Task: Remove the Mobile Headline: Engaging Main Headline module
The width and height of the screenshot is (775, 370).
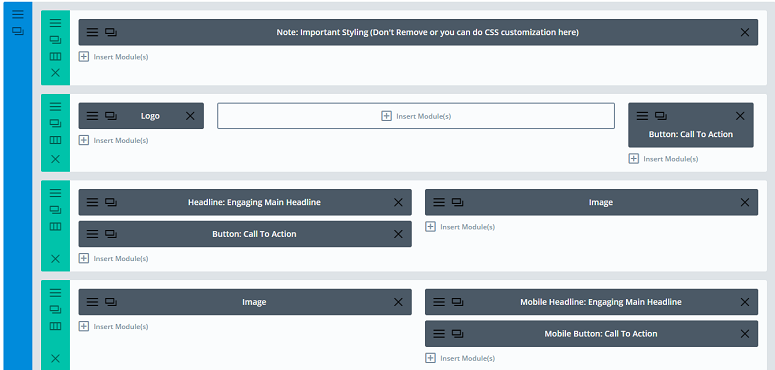Action: [x=745, y=302]
